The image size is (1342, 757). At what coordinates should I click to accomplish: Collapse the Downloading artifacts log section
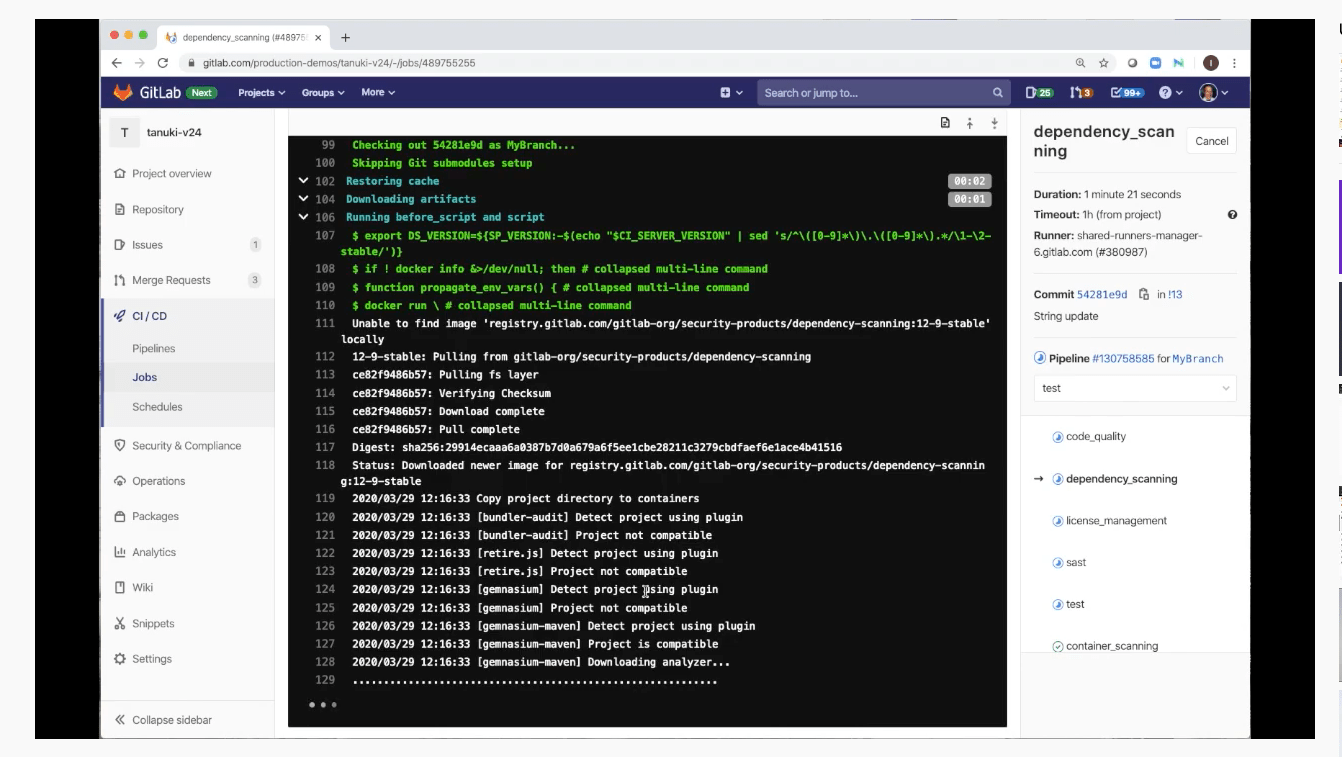[x=303, y=199]
